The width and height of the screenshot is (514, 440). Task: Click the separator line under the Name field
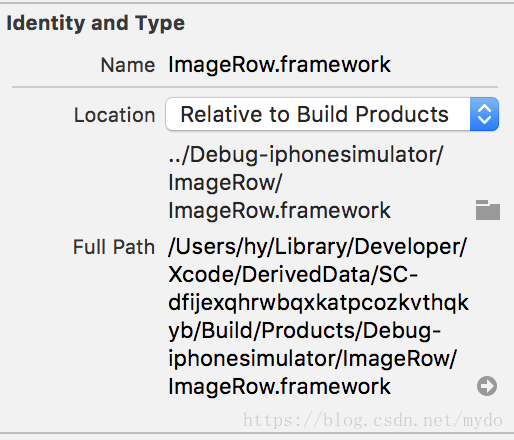click(x=255, y=87)
